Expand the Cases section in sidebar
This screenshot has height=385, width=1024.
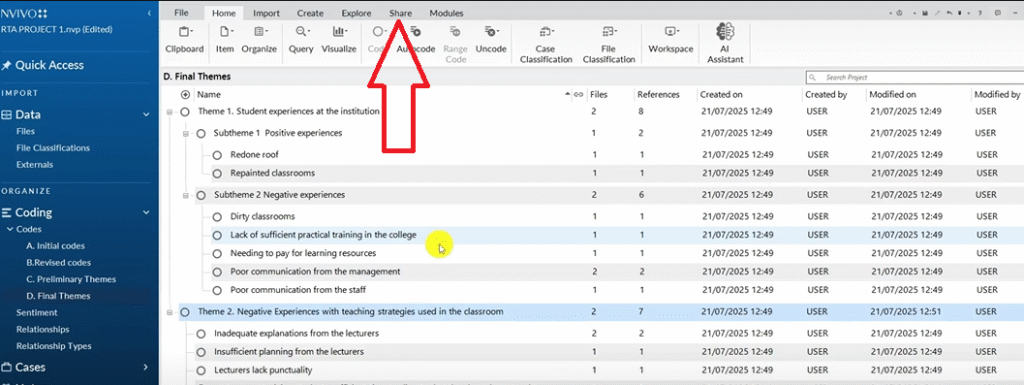(x=146, y=367)
